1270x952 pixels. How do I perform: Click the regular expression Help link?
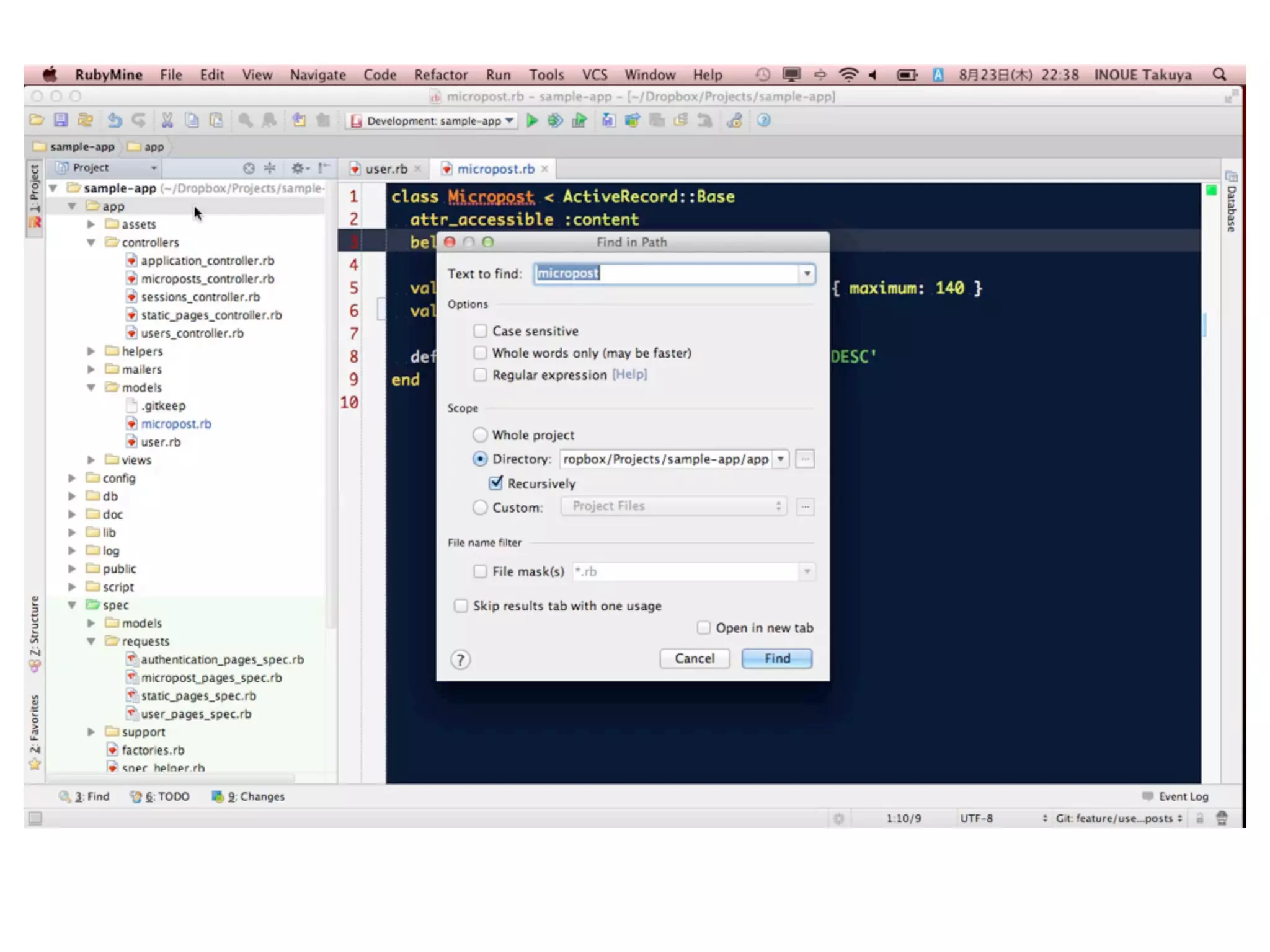click(629, 374)
